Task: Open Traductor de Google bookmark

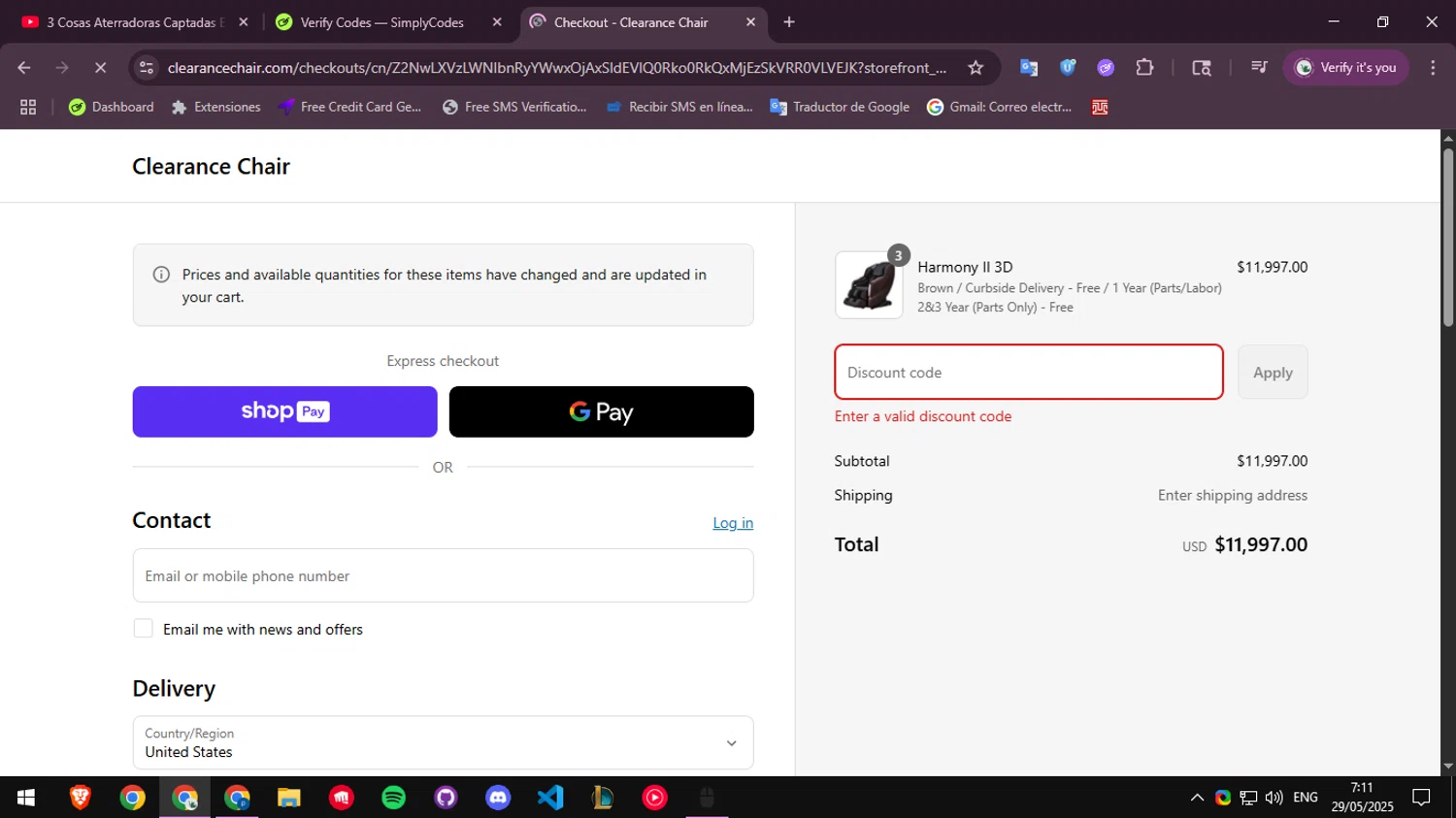Action: pos(840,107)
